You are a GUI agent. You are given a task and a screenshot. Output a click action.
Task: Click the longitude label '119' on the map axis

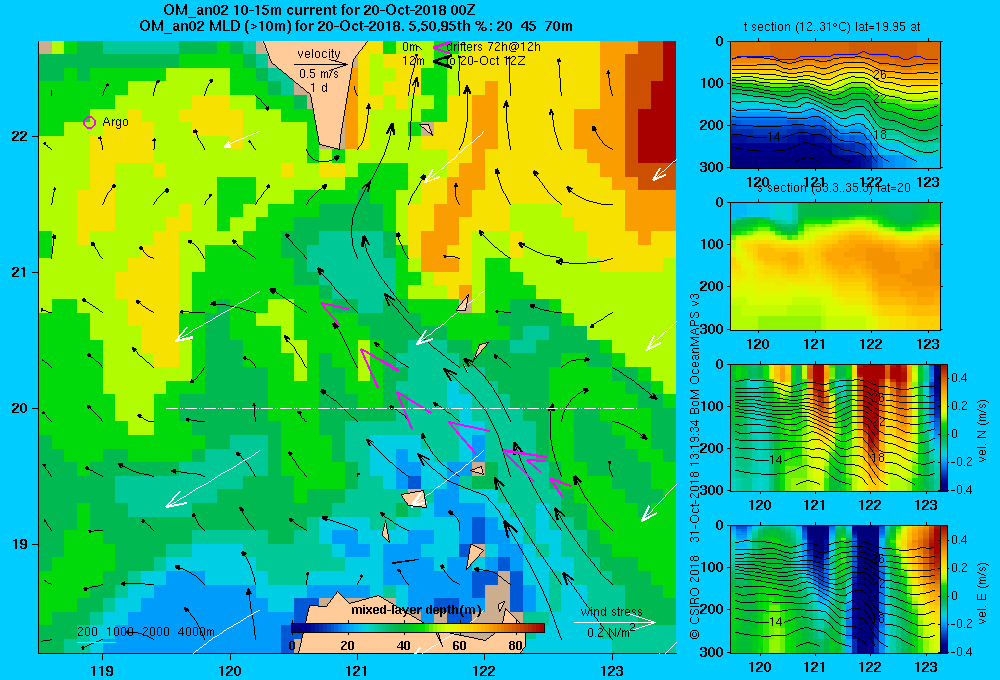tap(103, 670)
